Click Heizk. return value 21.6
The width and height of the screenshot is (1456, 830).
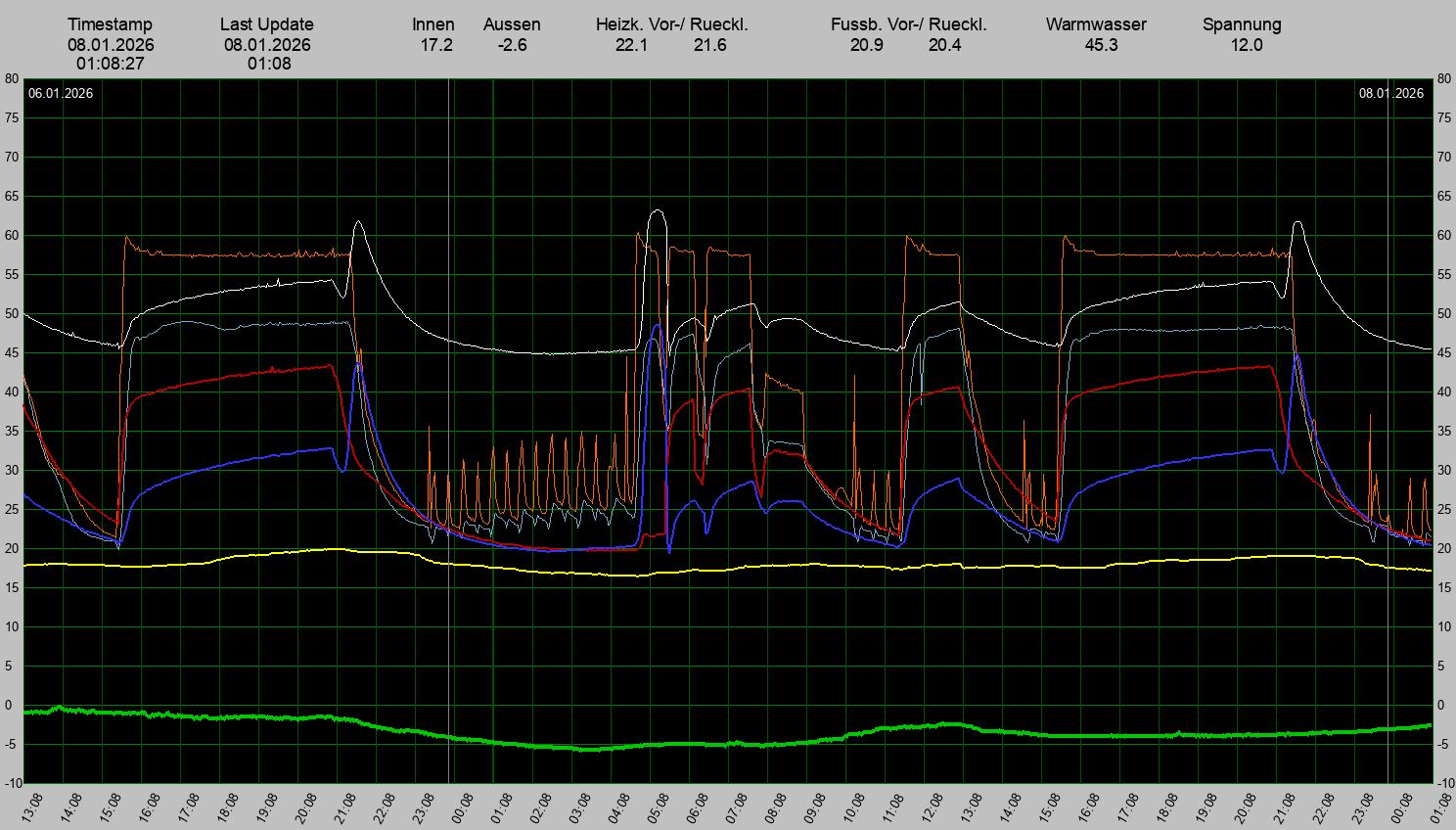[709, 45]
